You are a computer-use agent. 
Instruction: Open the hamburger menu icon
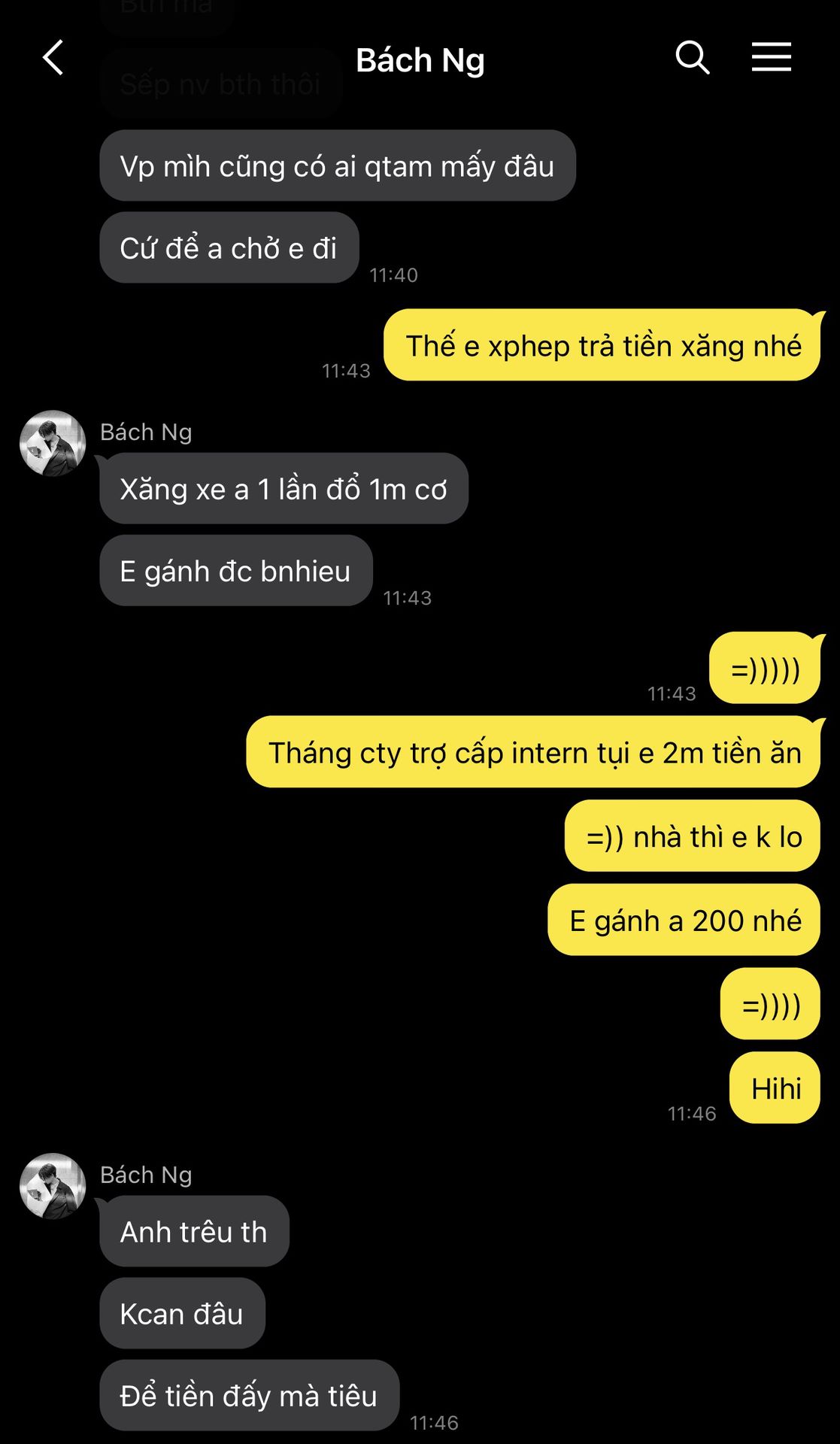(x=772, y=57)
